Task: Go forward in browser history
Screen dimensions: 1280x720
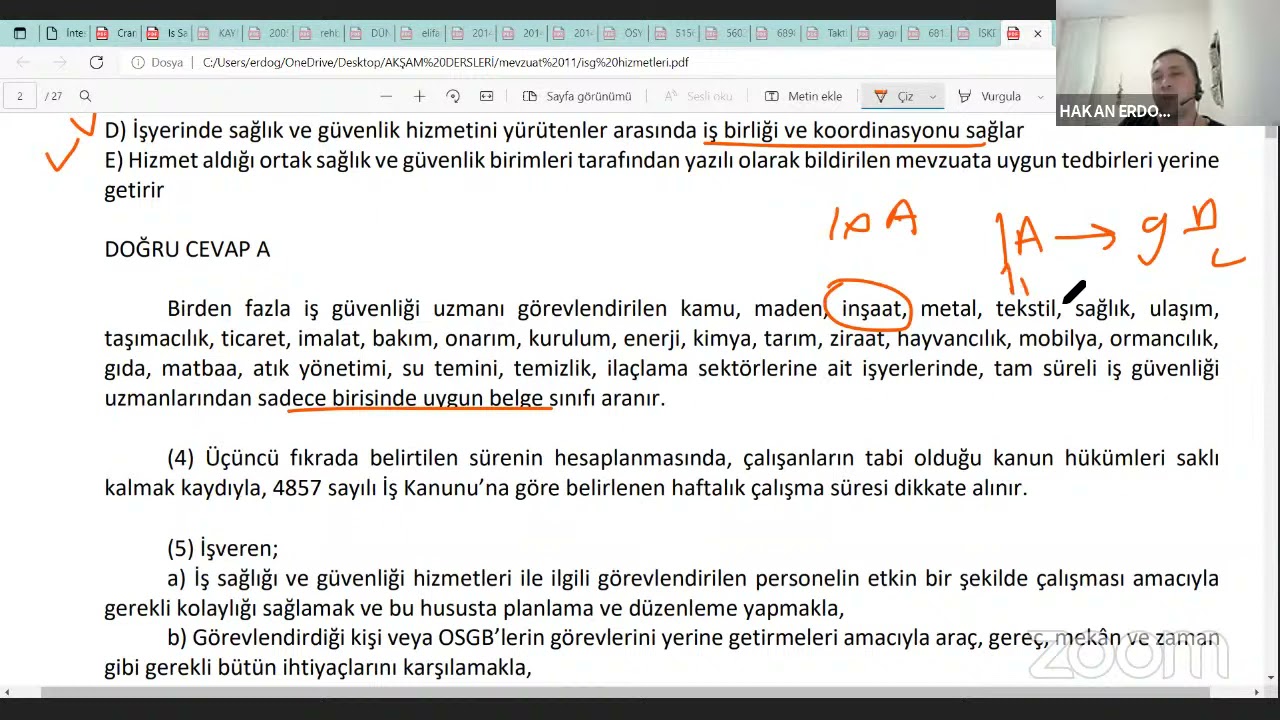Action: [x=61, y=62]
